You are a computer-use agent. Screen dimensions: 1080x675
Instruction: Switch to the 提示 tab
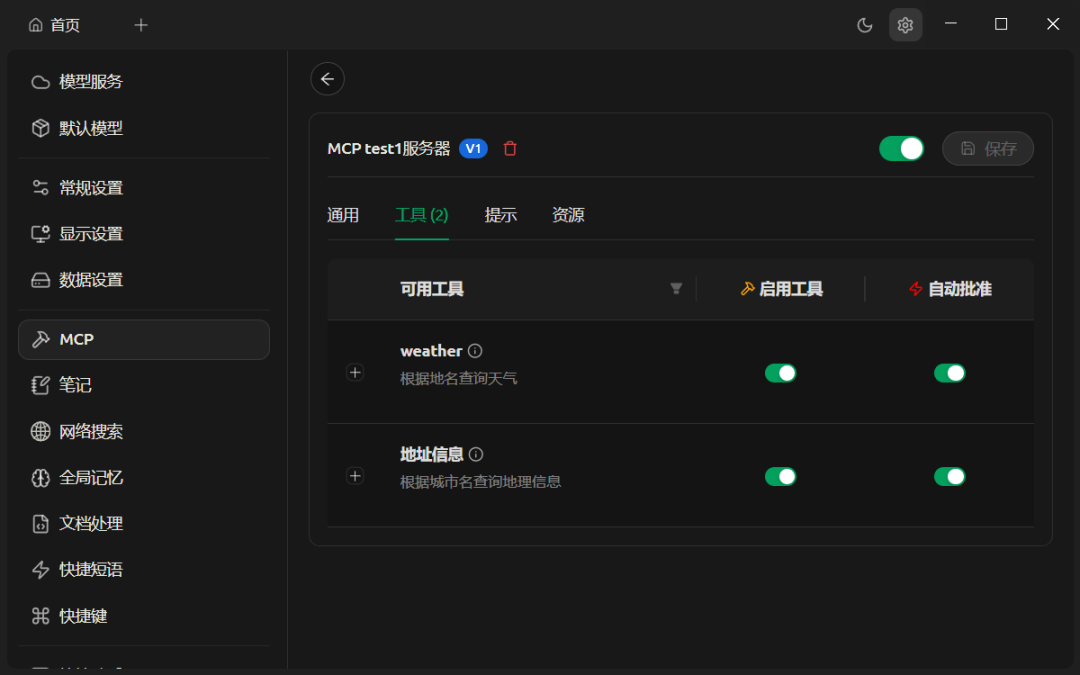[501, 214]
